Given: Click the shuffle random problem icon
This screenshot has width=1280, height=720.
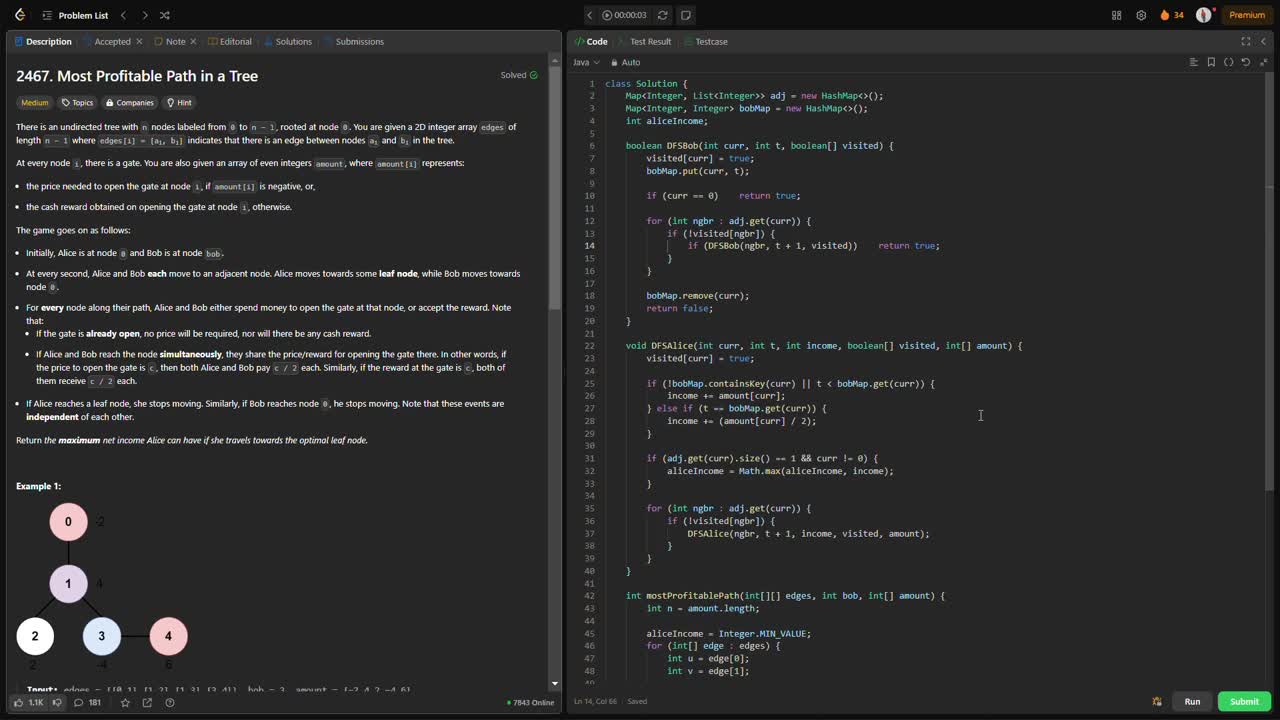Looking at the screenshot, I should pos(165,15).
